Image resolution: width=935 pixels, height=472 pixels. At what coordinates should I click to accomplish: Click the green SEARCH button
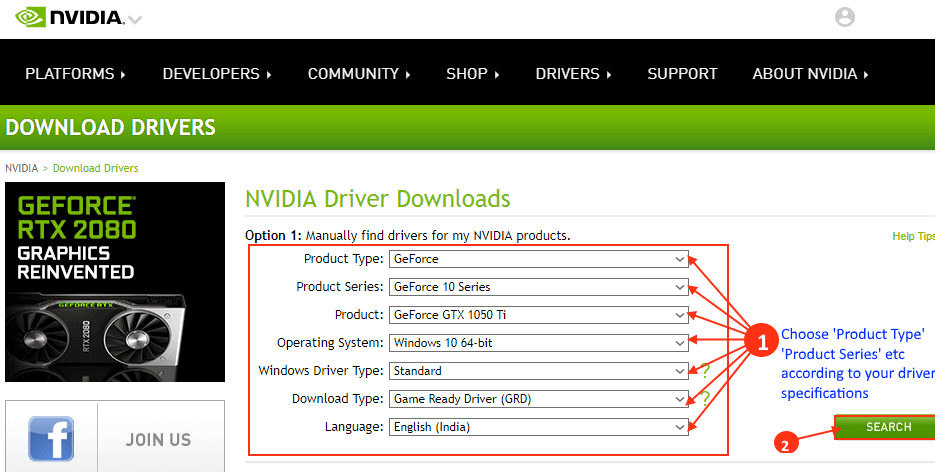pos(885,427)
